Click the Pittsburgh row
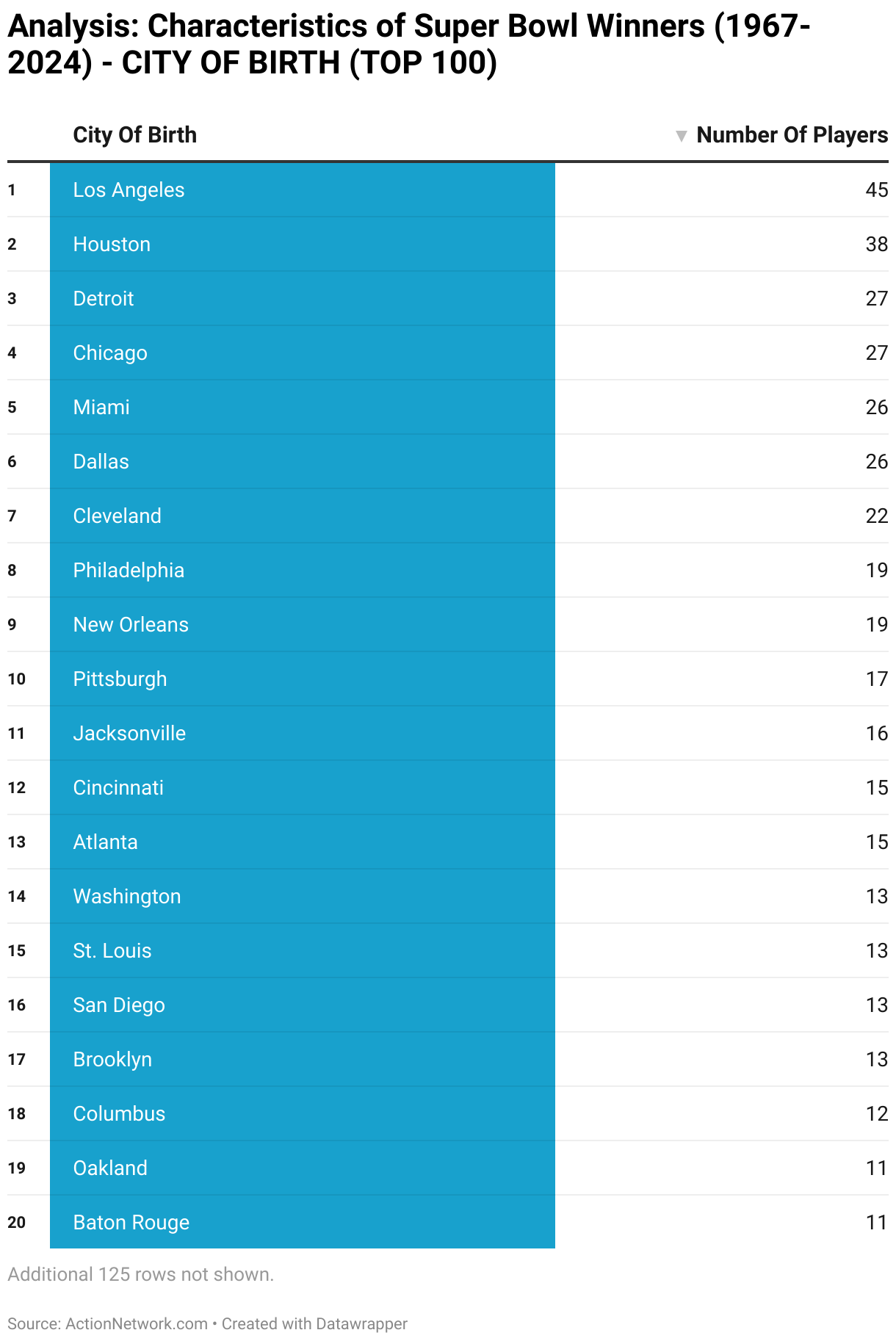This screenshot has width=896, height=1341. 448,679
